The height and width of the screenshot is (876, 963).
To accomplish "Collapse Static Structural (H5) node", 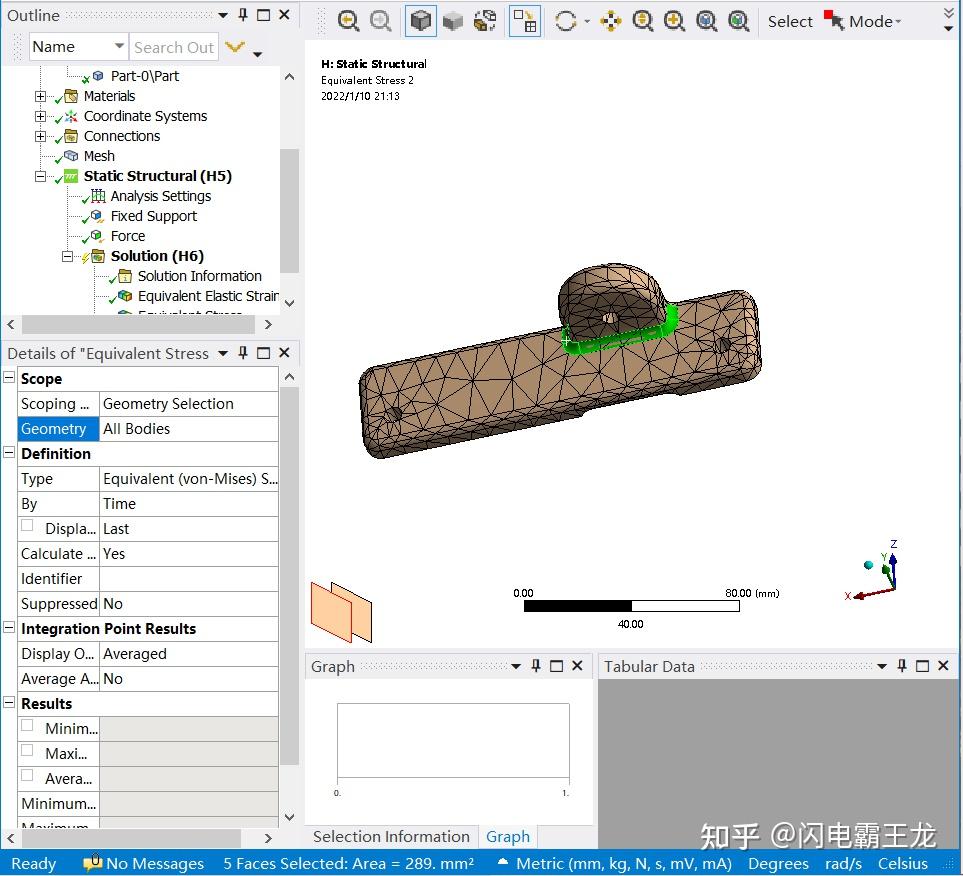I will pos(41,176).
